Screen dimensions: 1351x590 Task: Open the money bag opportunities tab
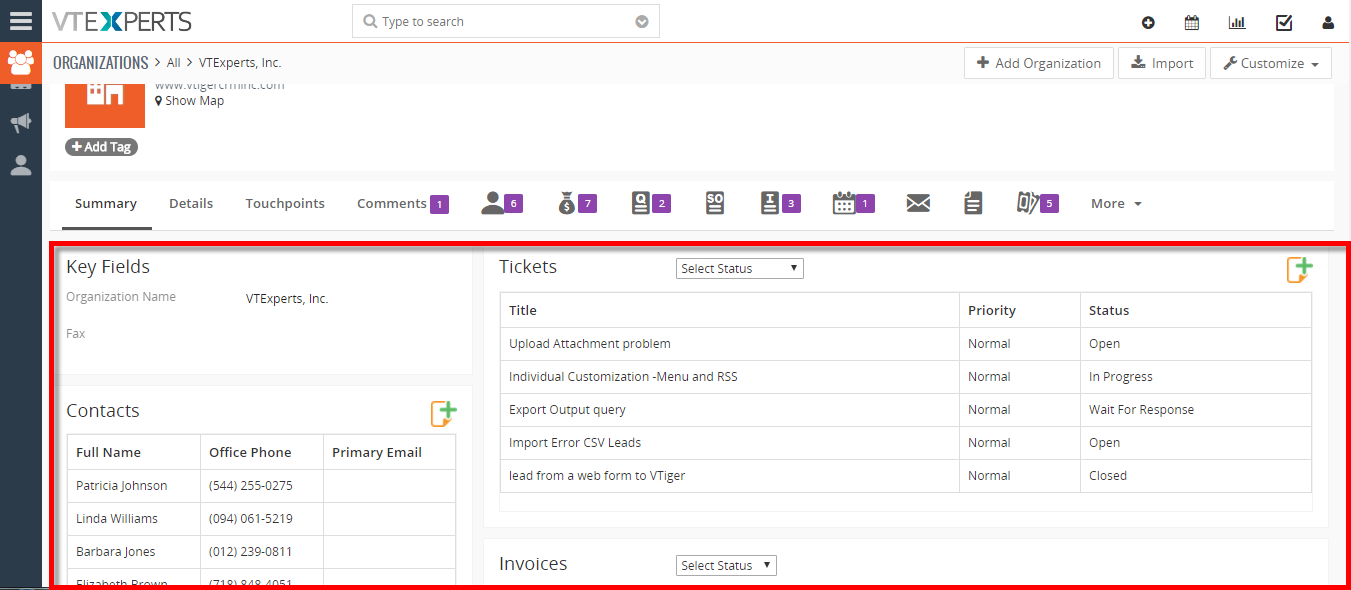(577, 203)
